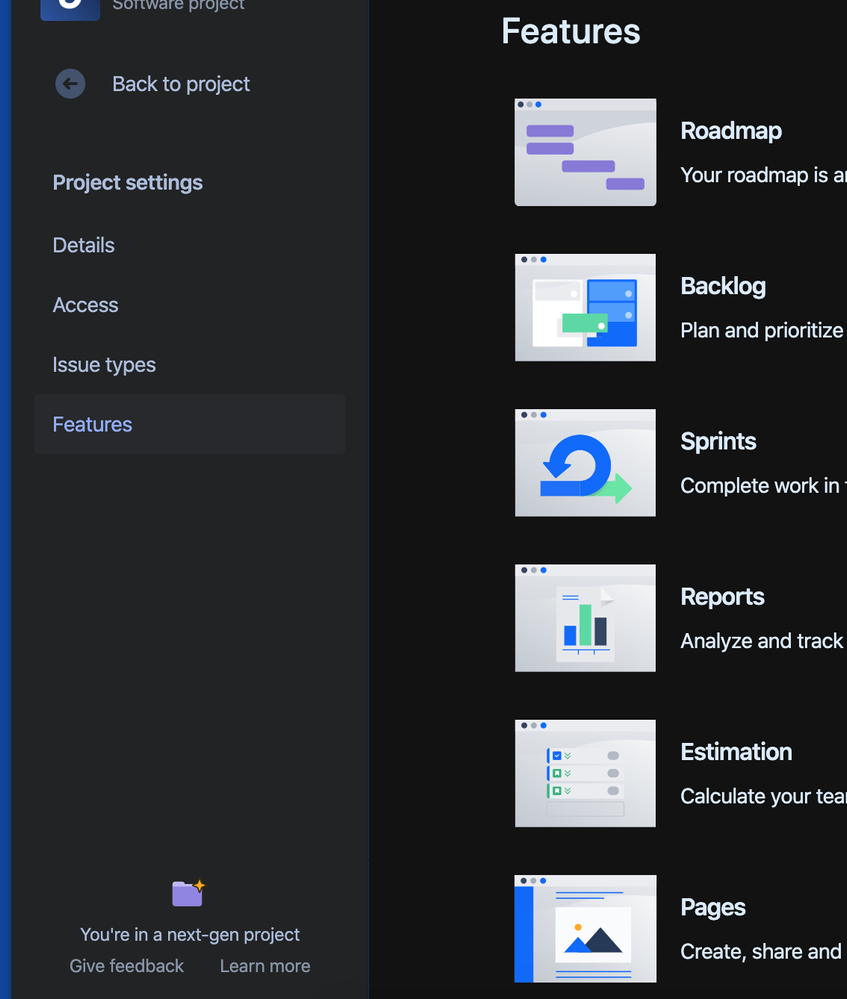Click 'Analyze and track' description text
This screenshot has height=999, width=847.
763,641
